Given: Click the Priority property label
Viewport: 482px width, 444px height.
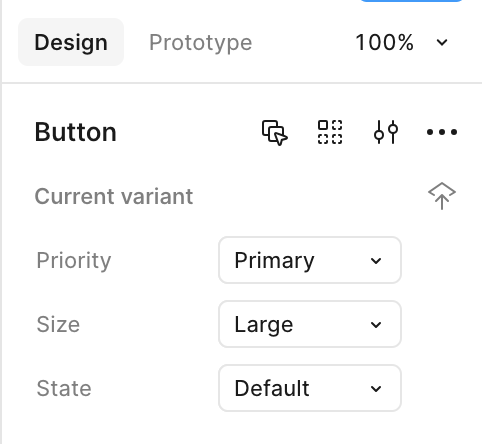Looking at the screenshot, I should click(74, 261).
